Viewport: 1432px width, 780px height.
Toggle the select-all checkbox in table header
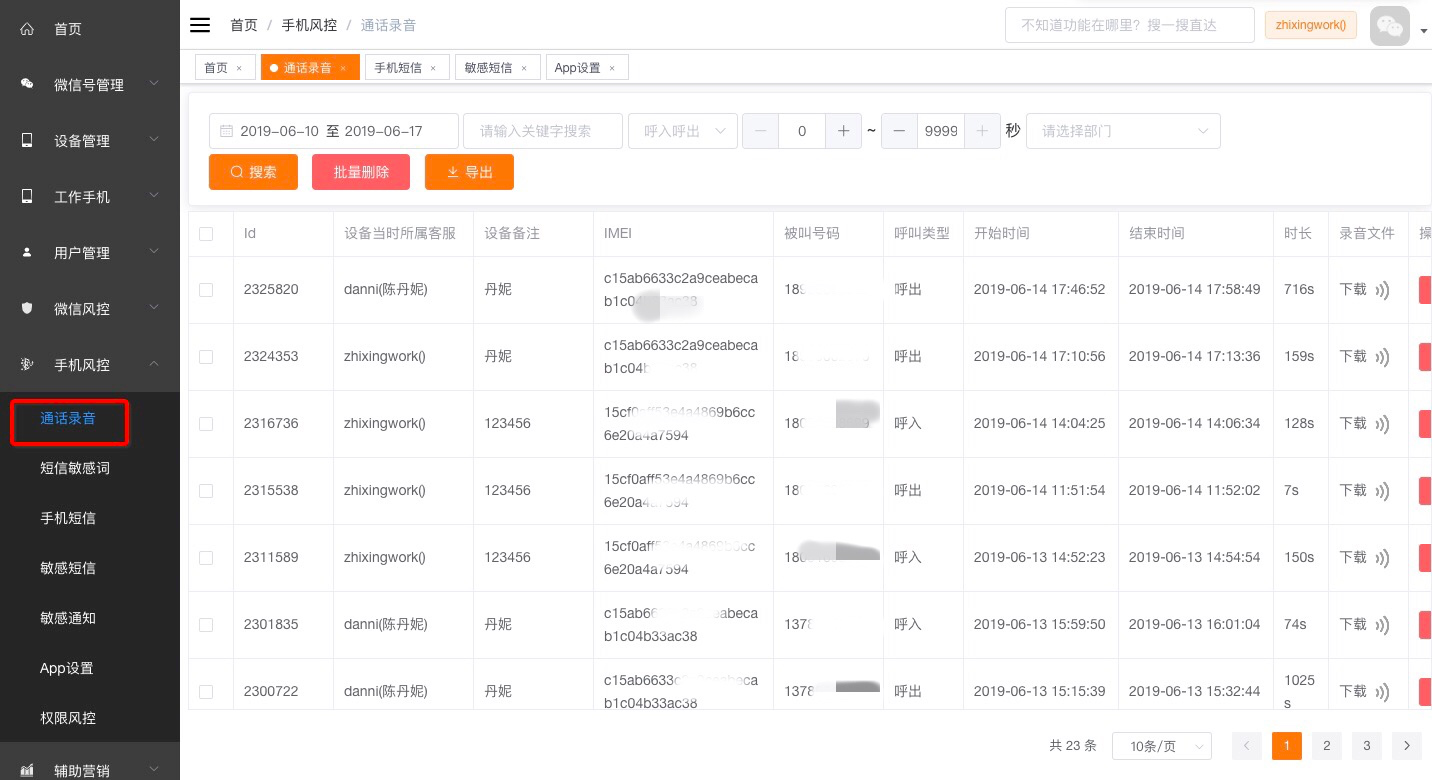(206, 234)
